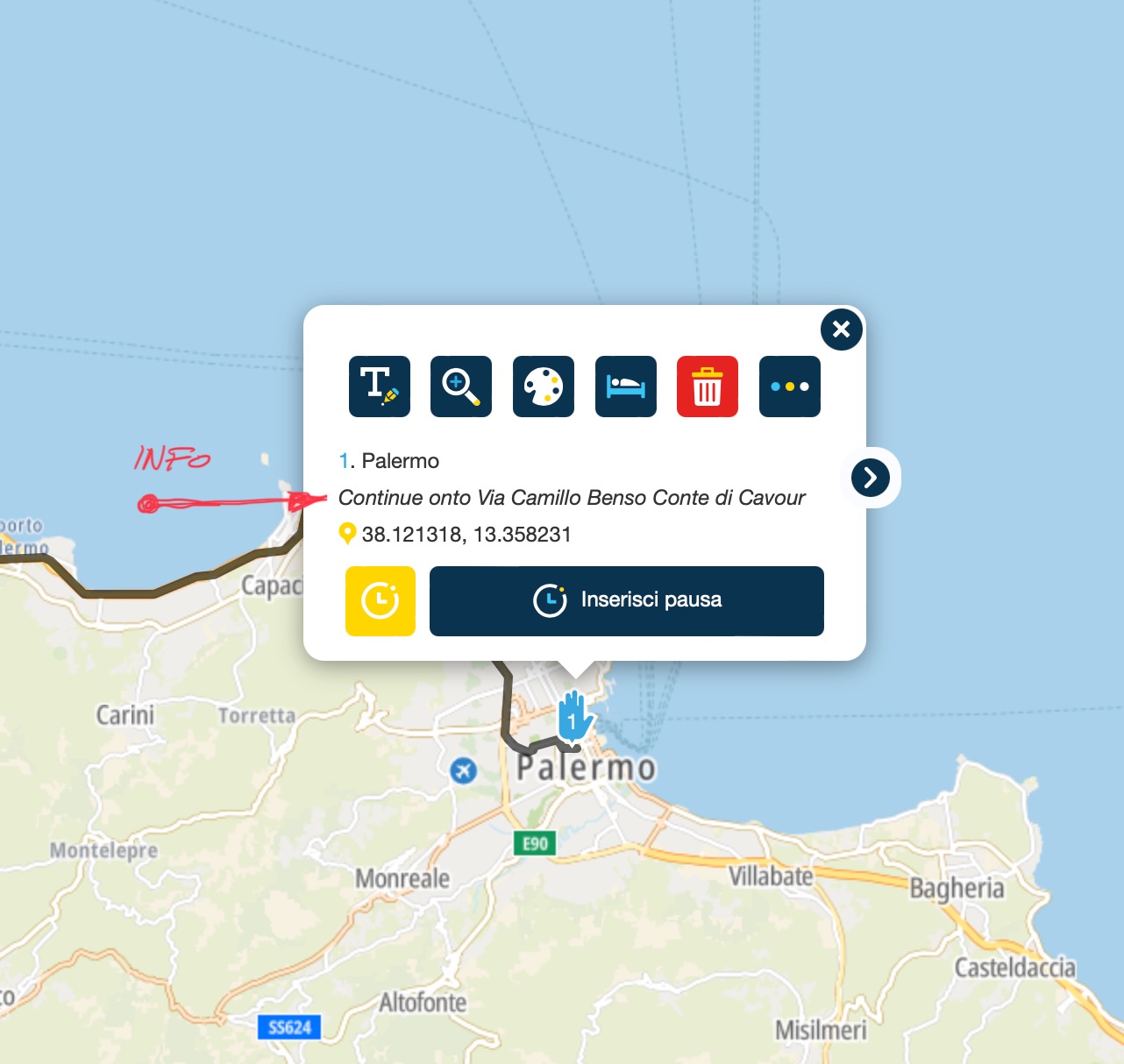Delete waypoint with red trash icon
Screen dimensions: 1124x1064
coord(708,387)
